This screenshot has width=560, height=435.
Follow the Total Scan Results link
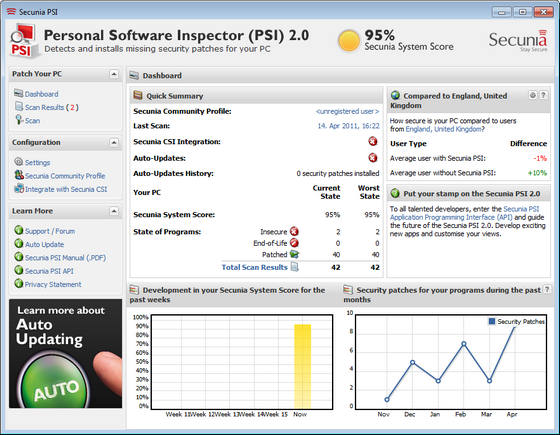254,267
